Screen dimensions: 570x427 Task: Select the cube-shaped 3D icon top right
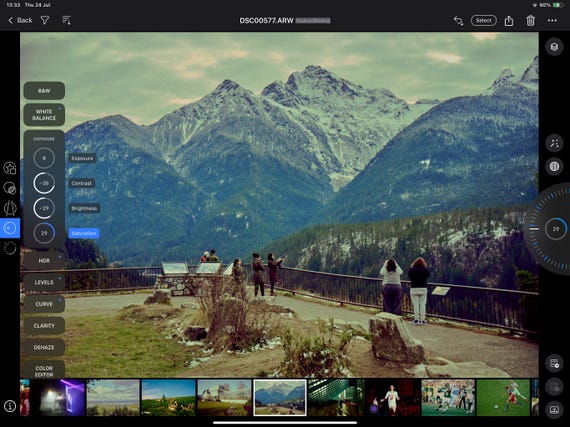554,47
